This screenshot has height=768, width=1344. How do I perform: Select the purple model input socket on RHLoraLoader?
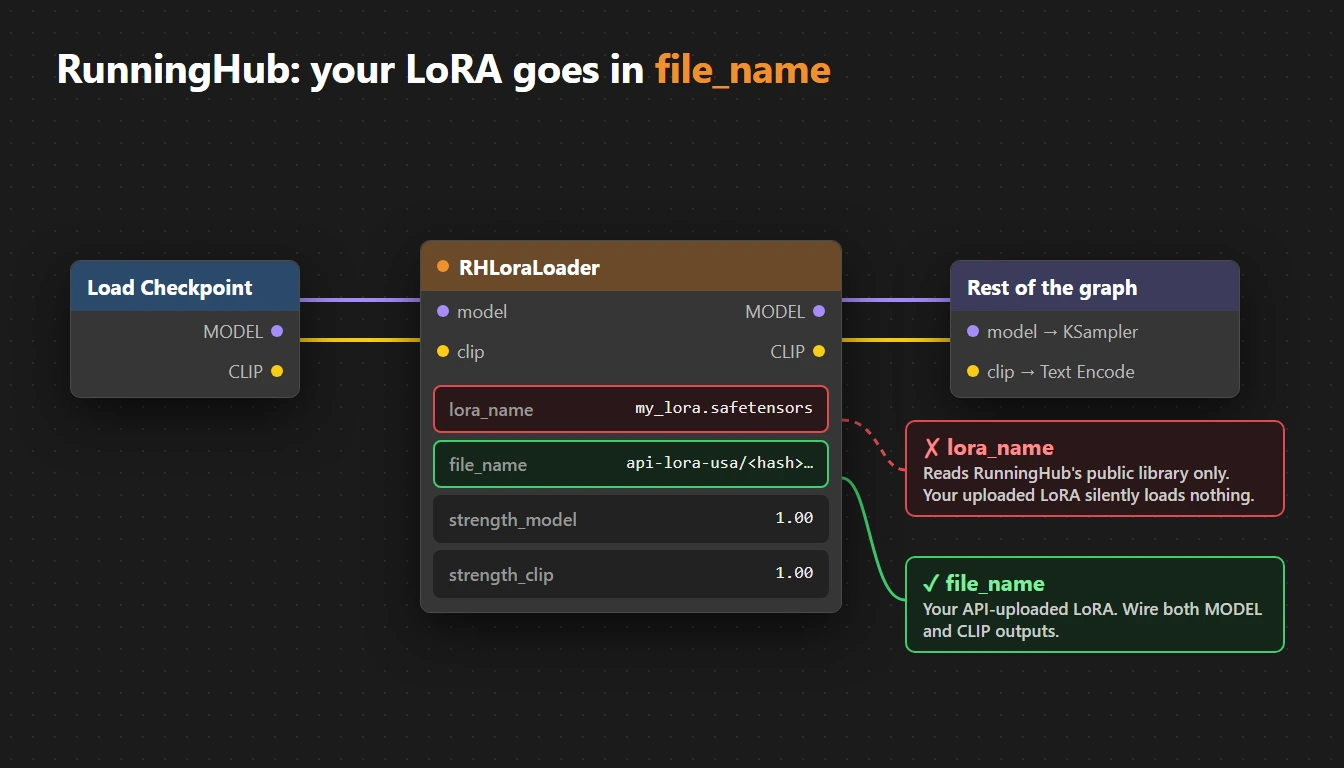pos(443,311)
